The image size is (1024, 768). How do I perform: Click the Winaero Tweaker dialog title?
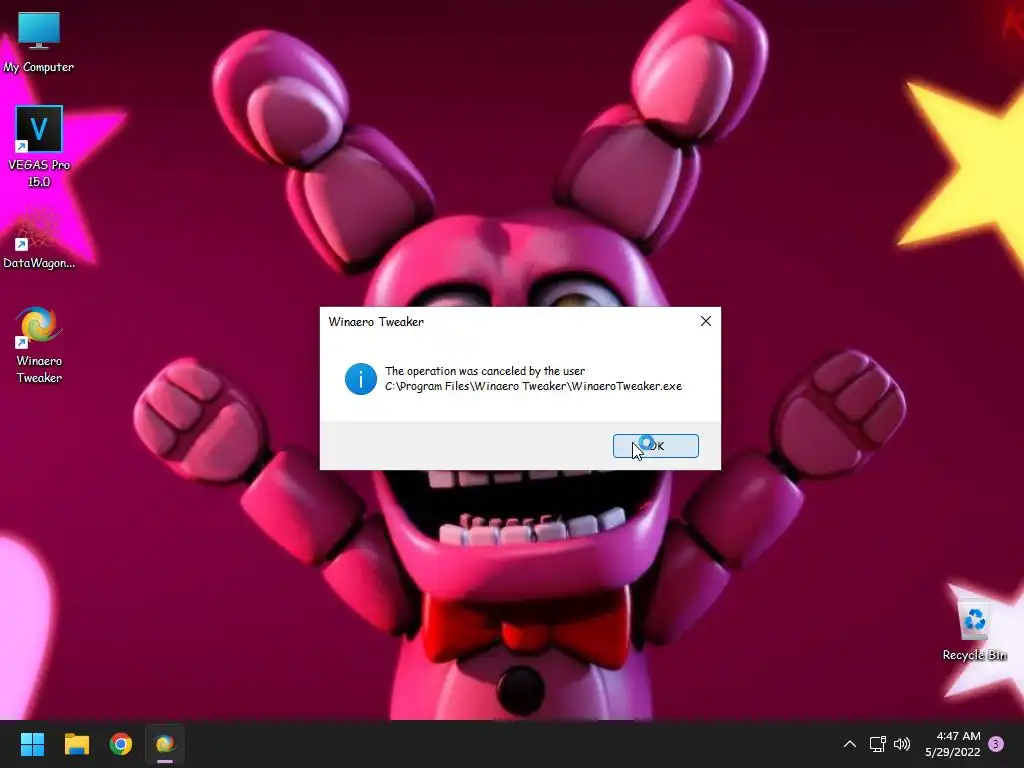[376, 321]
